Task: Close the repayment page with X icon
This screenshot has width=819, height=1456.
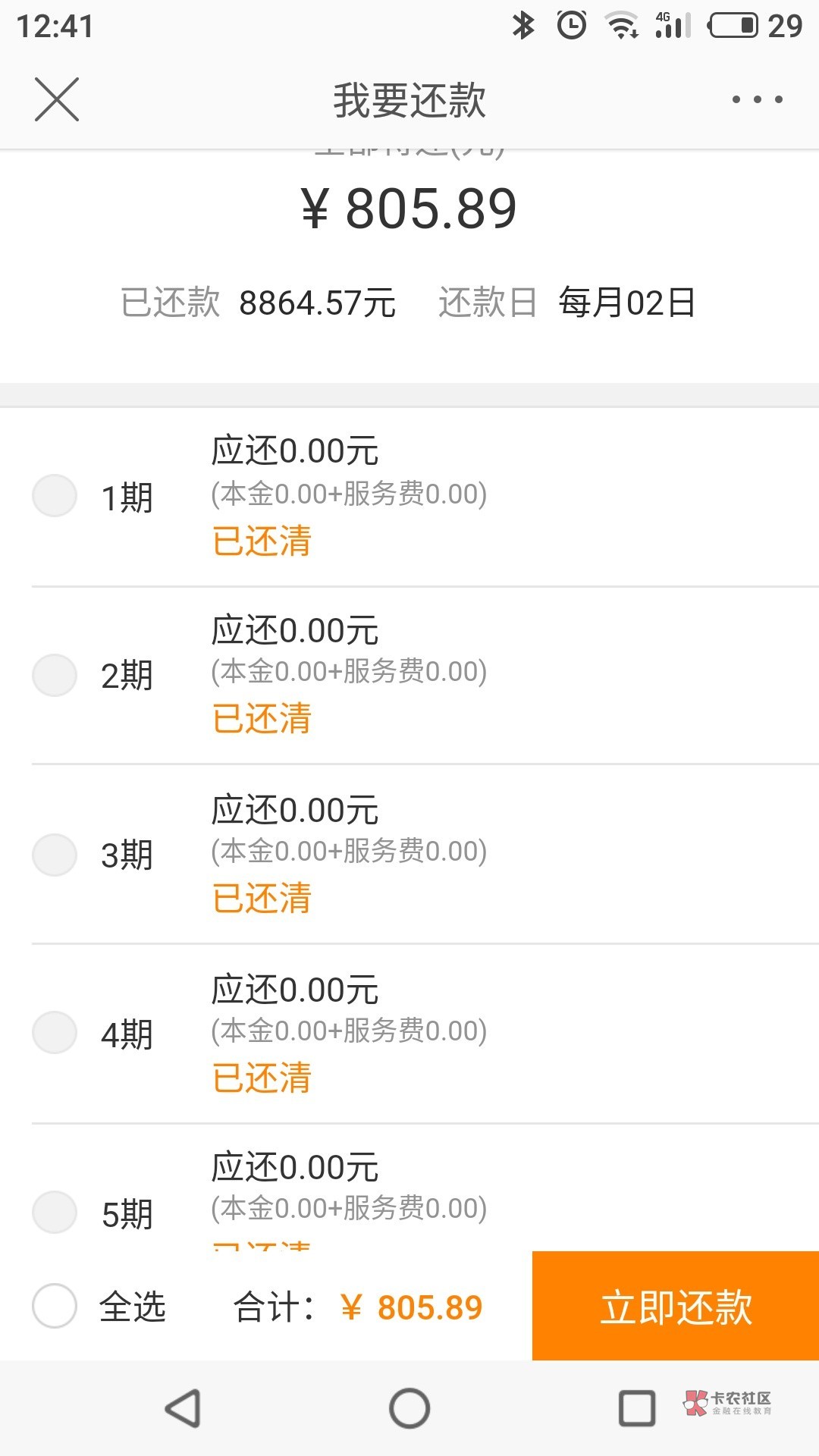Action: pyautogui.click(x=57, y=99)
